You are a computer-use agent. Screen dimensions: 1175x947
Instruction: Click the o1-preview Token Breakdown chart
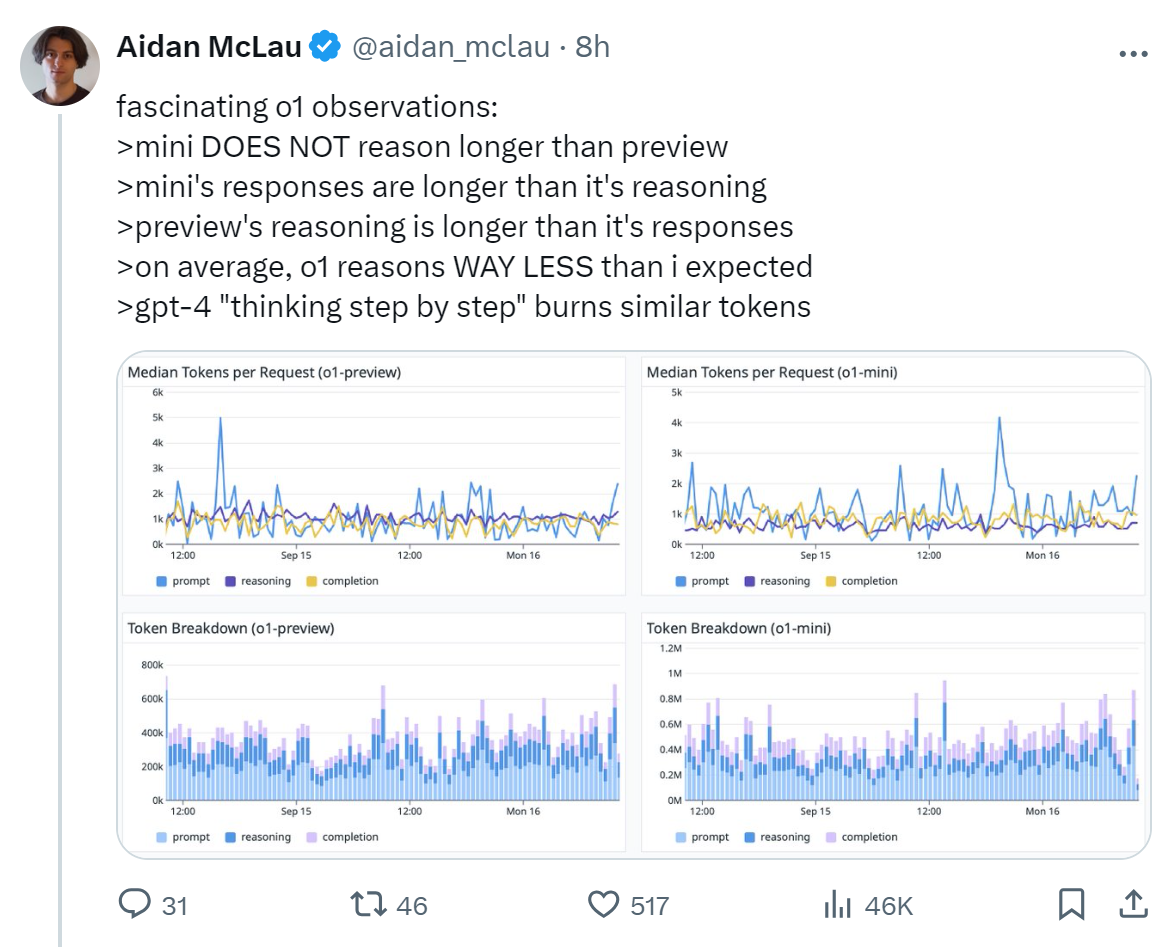click(374, 732)
